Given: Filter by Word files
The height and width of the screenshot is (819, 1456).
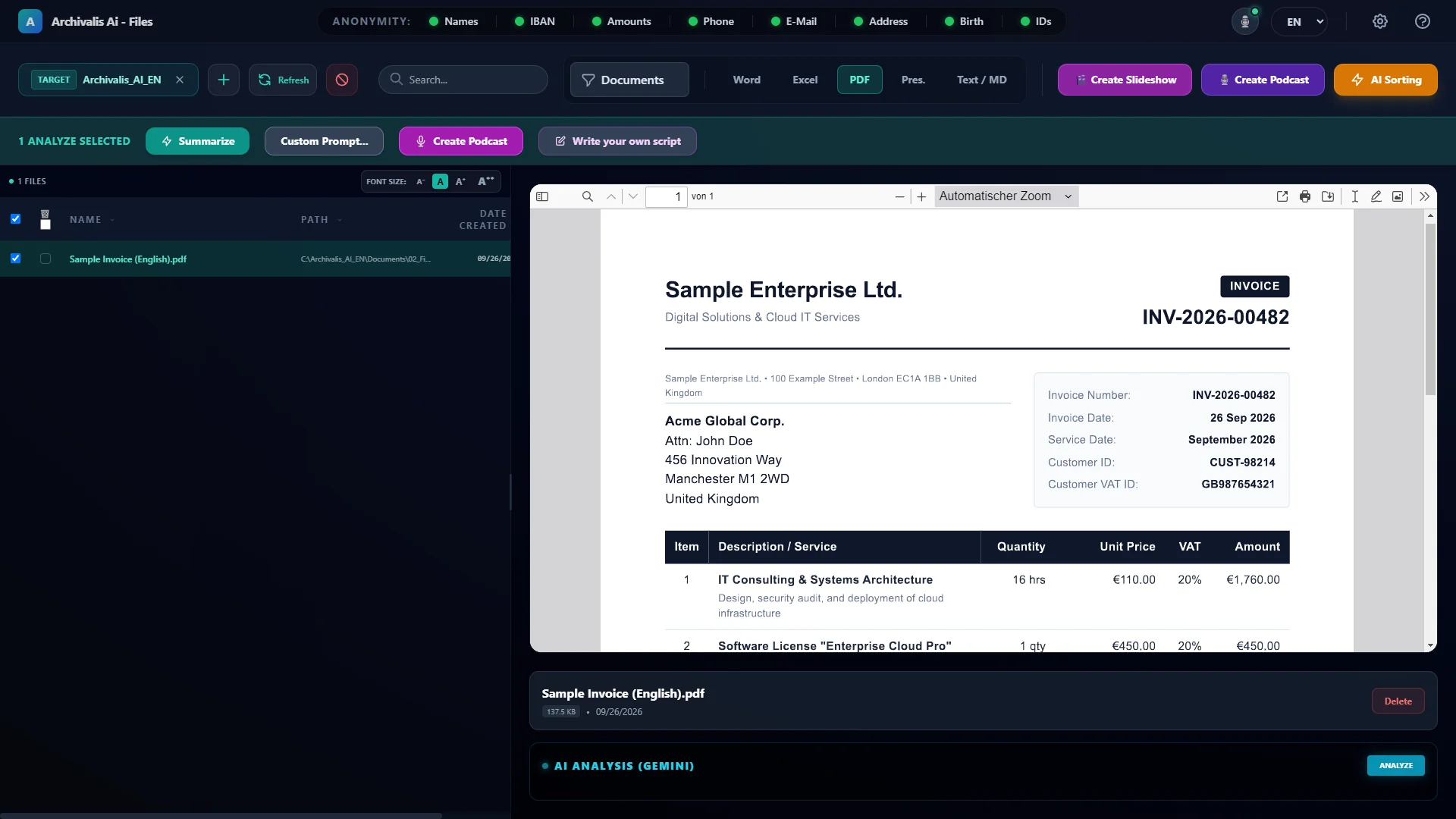Looking at the screenshot, I should [x=746, y=80].
